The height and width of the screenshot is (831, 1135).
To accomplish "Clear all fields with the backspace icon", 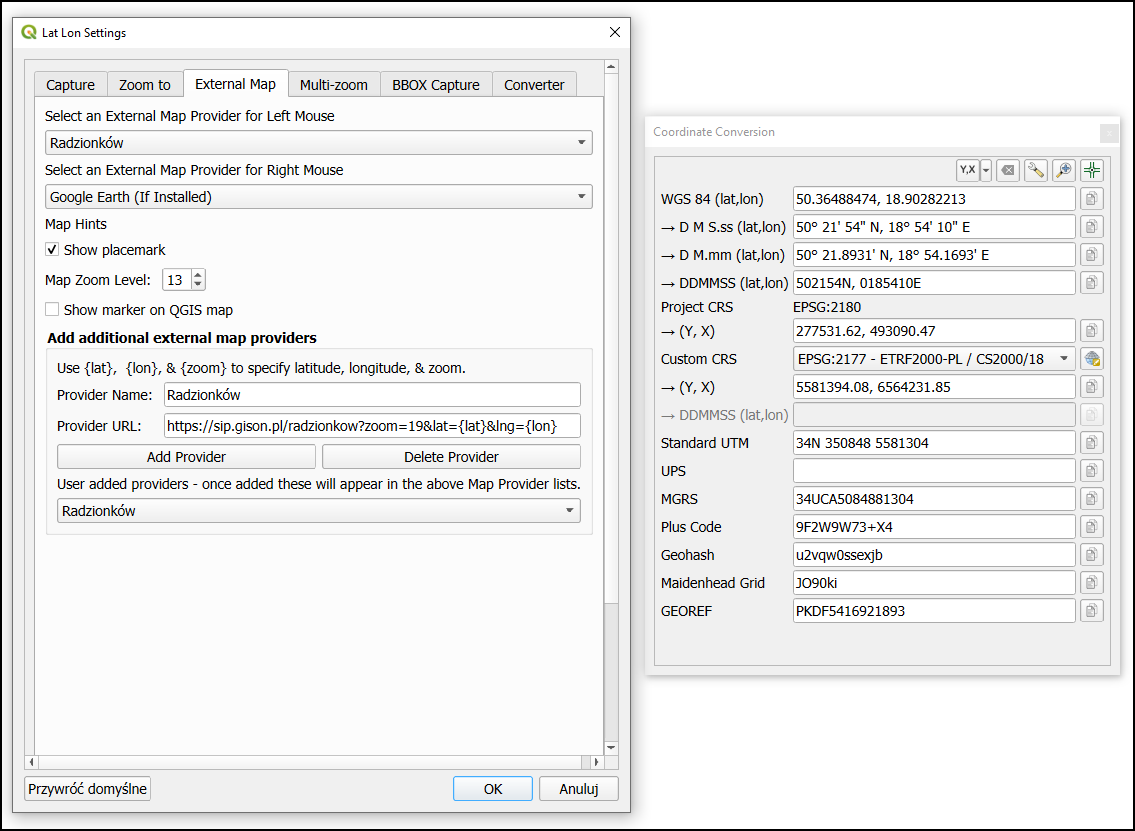I will coord(1008,170).
